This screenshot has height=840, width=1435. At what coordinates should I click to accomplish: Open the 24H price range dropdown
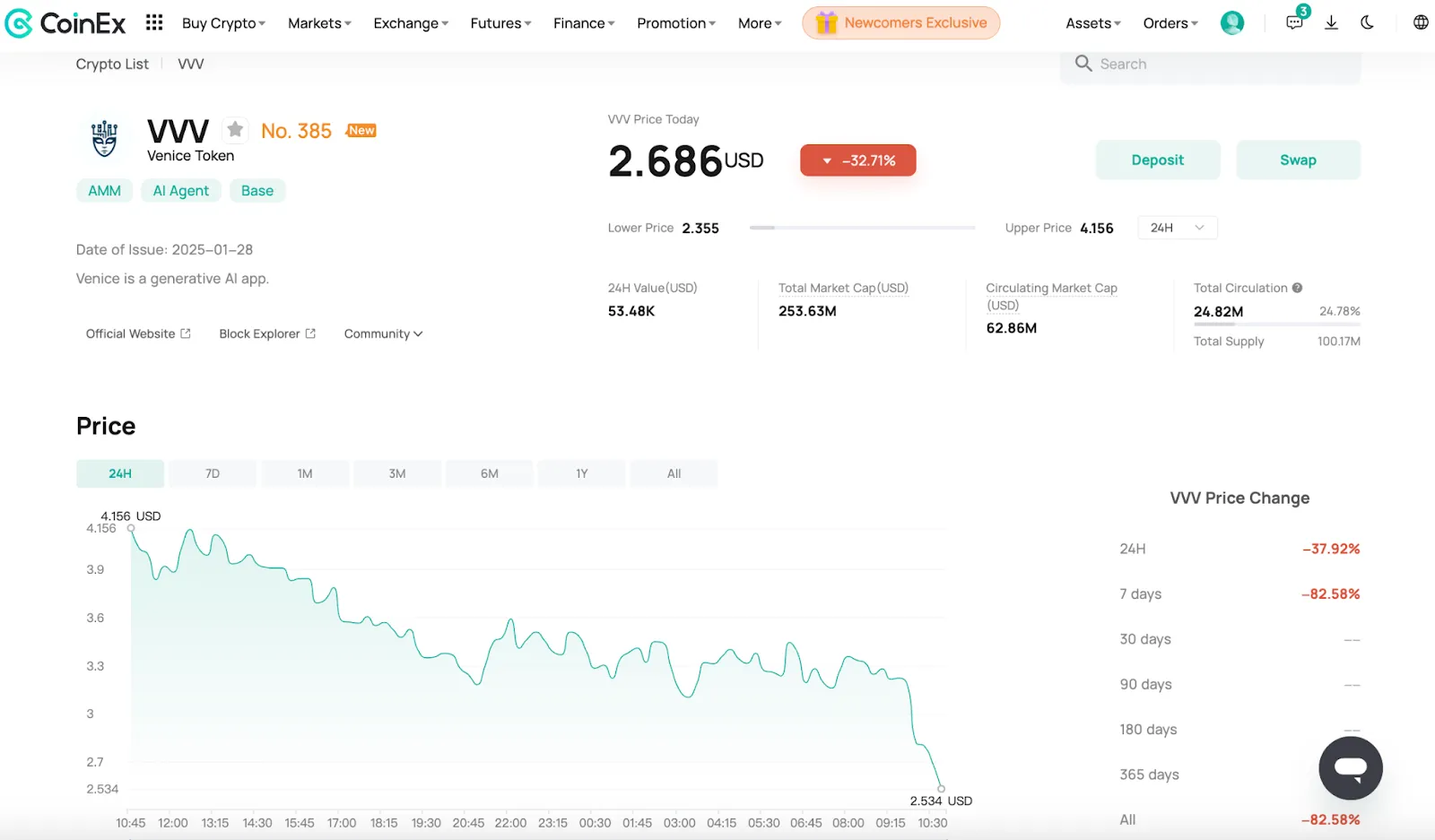tap(1178, 228)
